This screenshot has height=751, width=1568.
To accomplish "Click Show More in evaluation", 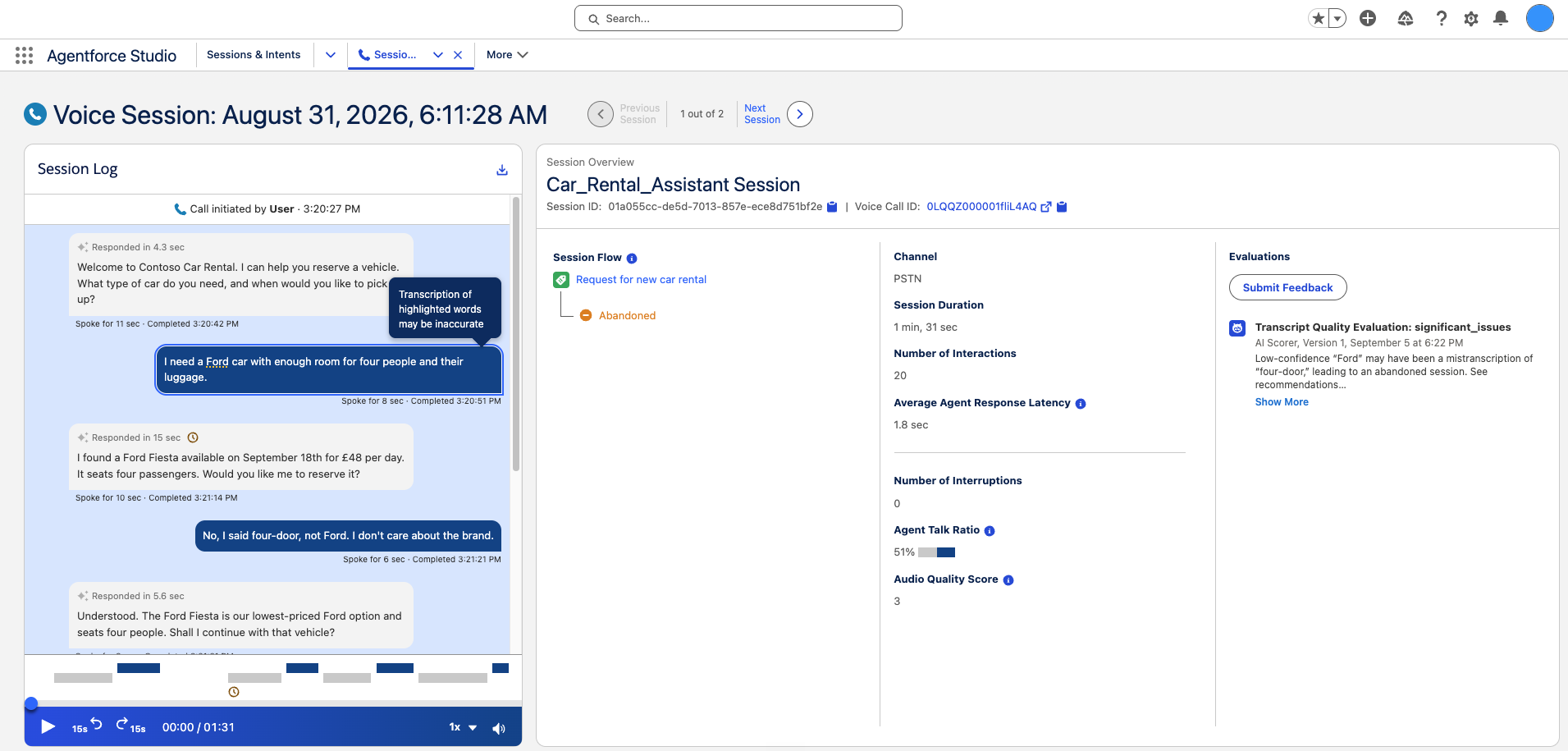I will pos(1282,402).
